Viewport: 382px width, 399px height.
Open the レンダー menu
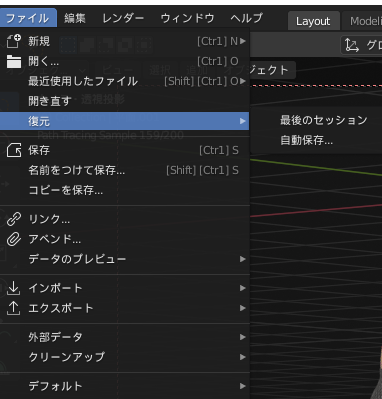tap(123, 18)
